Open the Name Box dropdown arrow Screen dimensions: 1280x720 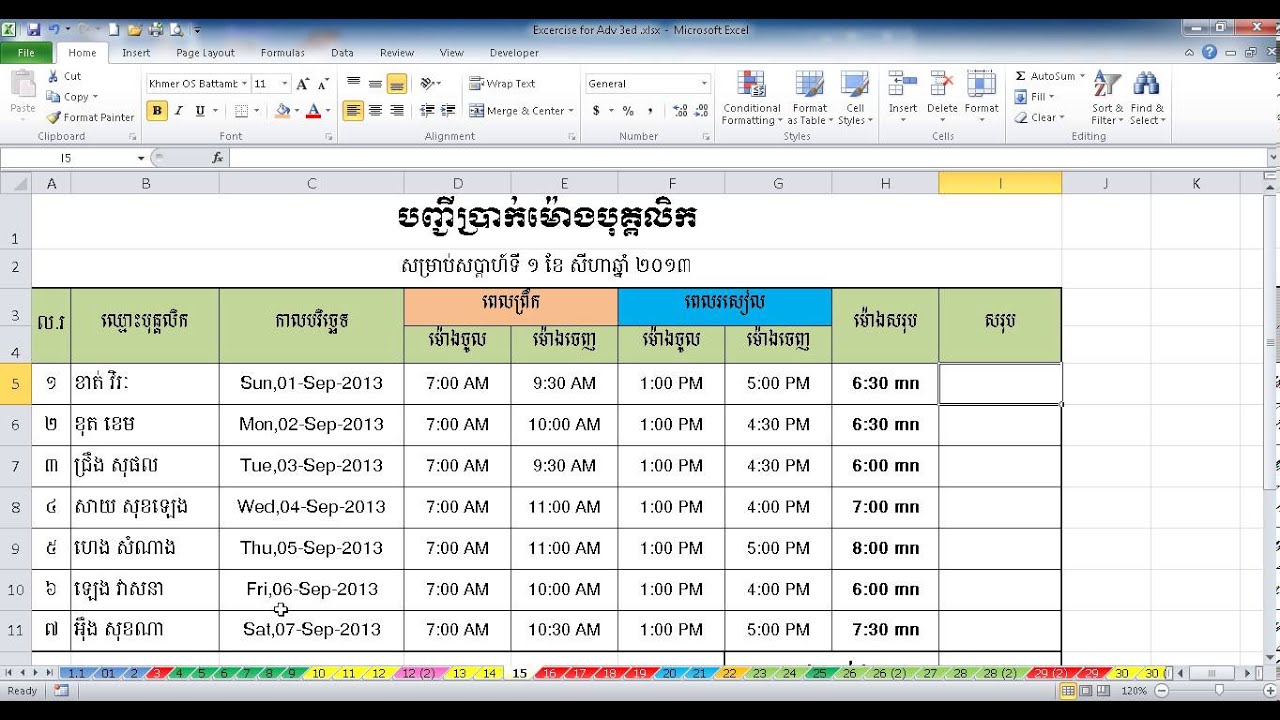141,158
